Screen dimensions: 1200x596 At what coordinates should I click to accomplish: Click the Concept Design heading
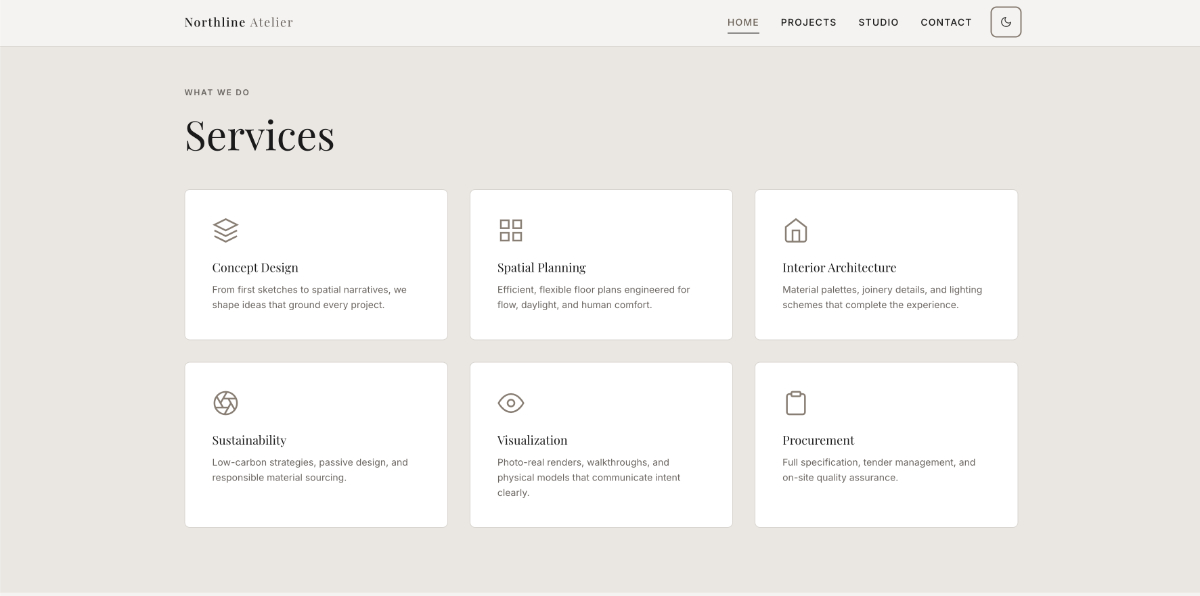[254, 267]
